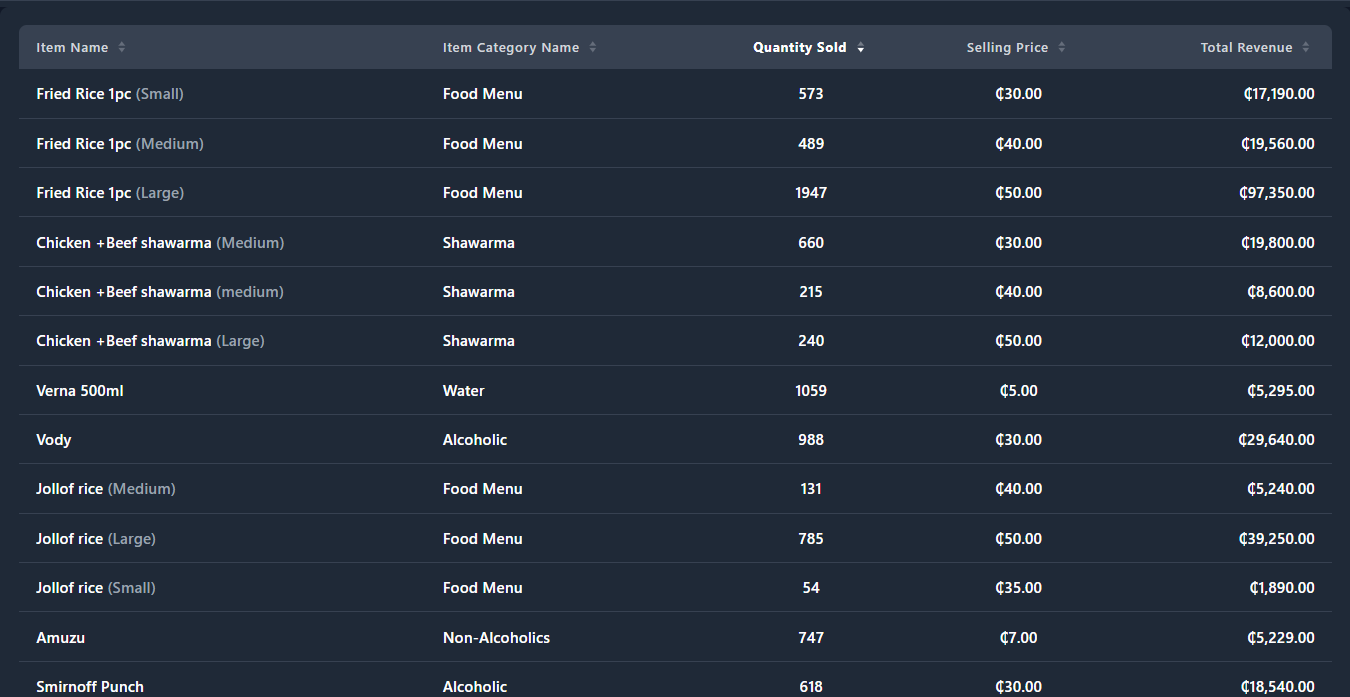Click sort icon beside Item Category Name
The width and height of the screenshot is (1350, 697).
[x=593, y=47]
